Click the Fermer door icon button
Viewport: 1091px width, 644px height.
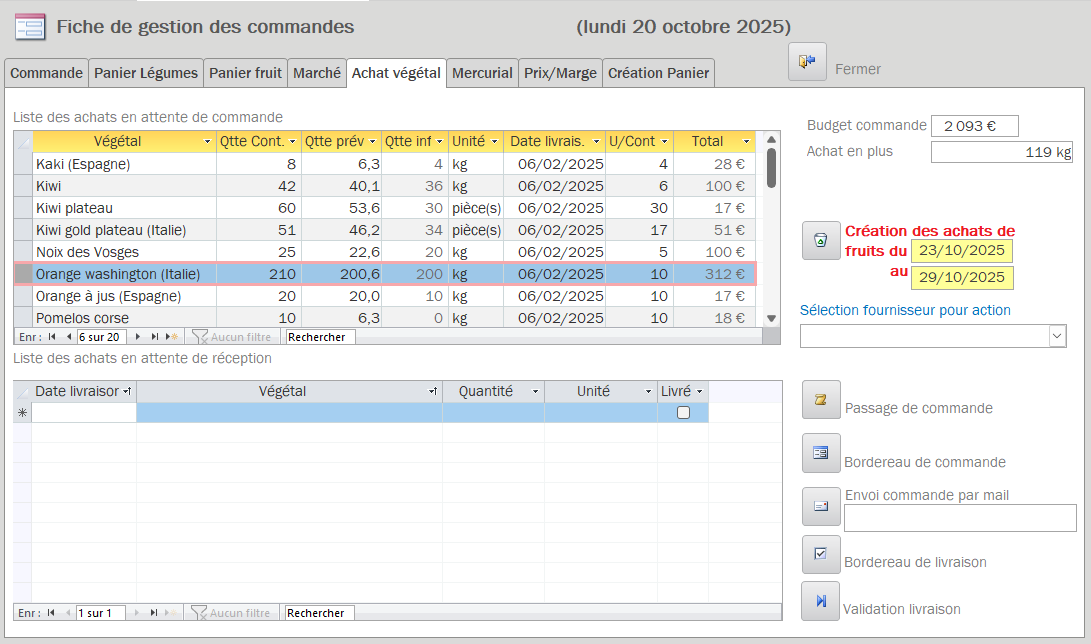tap(807, 62)
